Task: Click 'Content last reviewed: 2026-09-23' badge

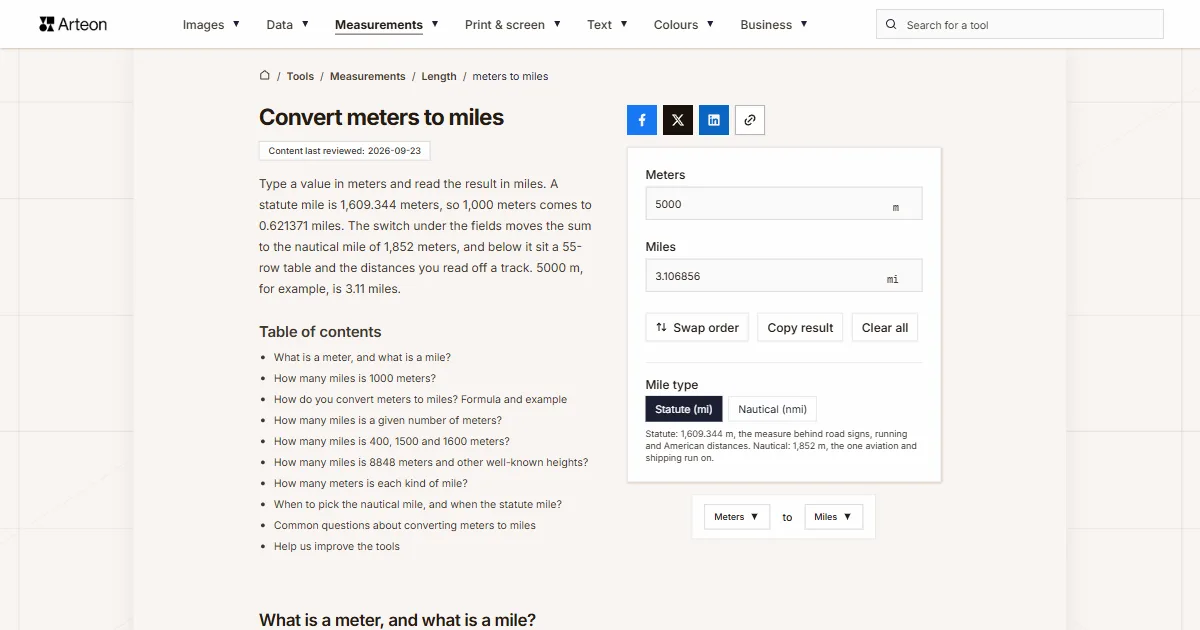Action: coord(344,151)
